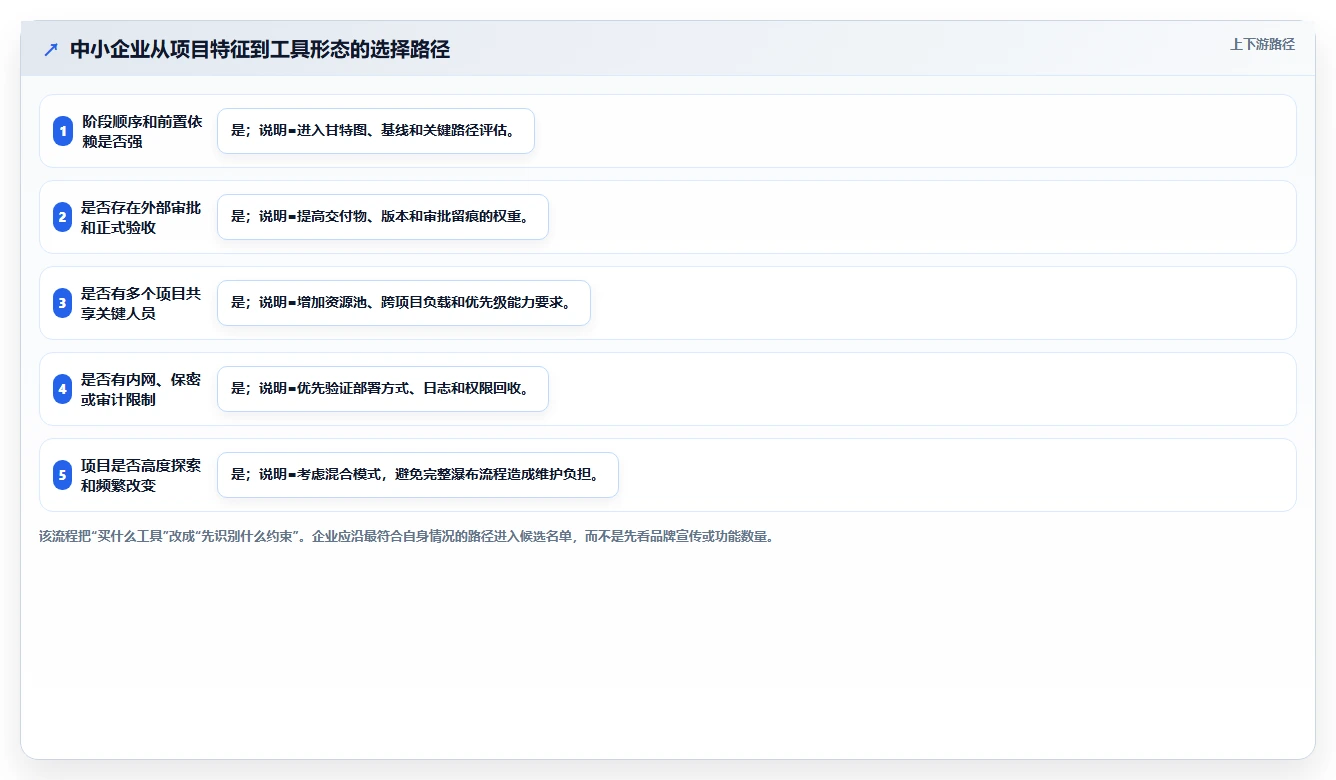1336x780 pixels.
Task: Select the question 是否有多个项目共享关键人员
Action: coord(142,303)
